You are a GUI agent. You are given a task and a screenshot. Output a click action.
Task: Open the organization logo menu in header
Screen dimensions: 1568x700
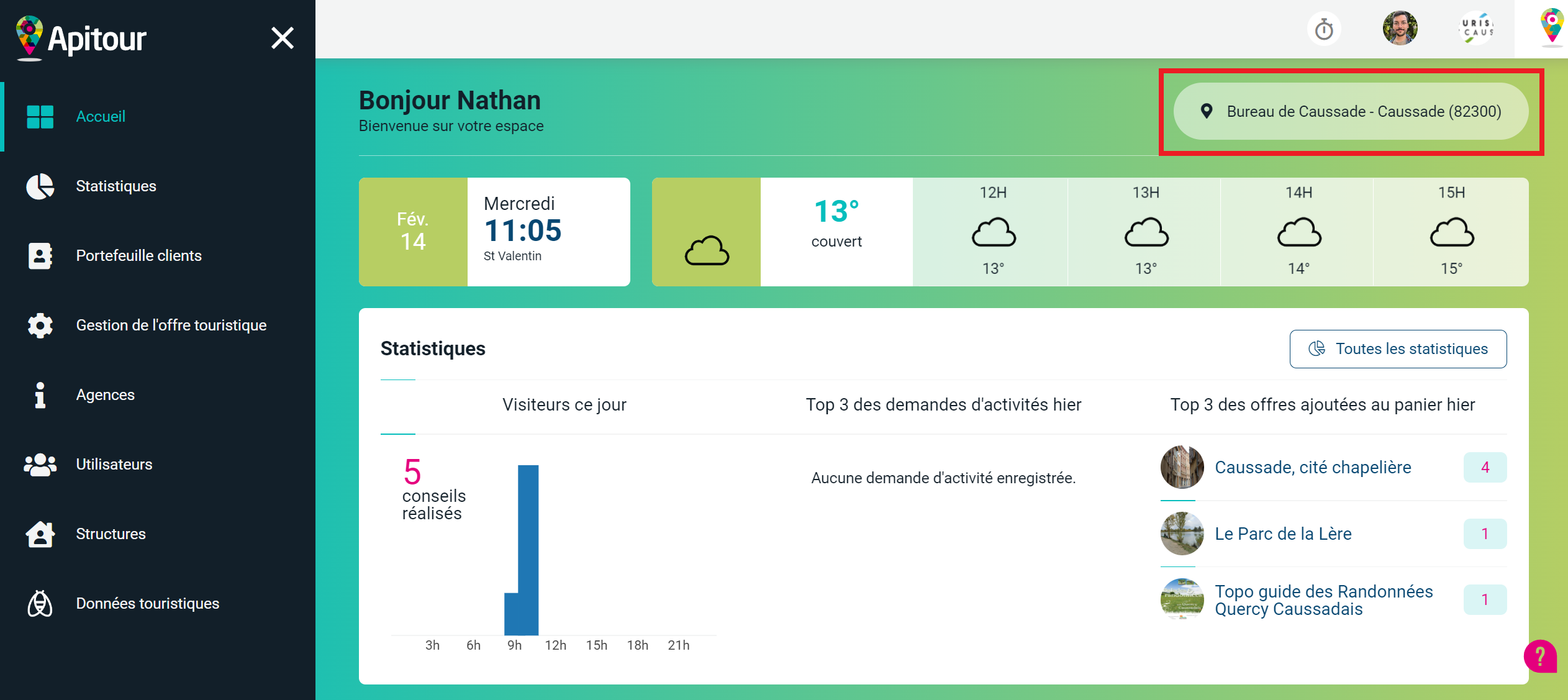[1477, 29]
